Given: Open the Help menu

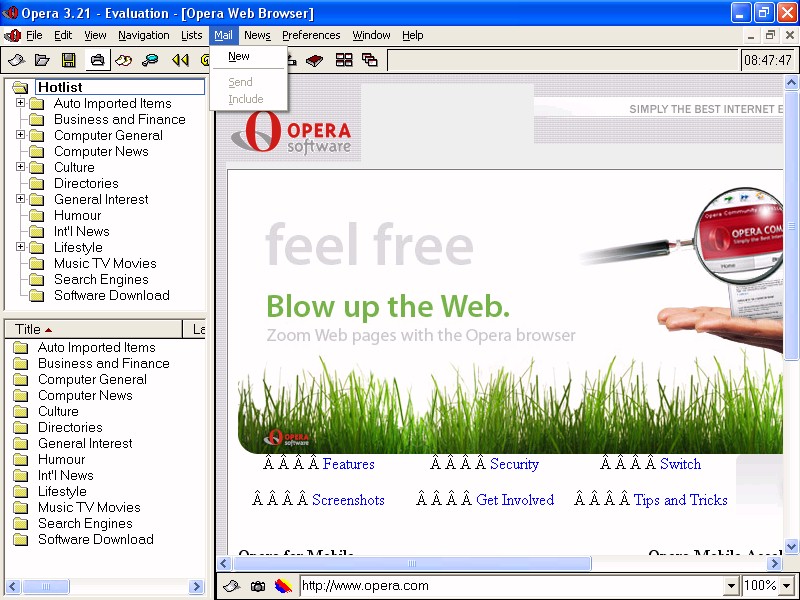Looking at the screenshot, I should click(x=413, y=35).
